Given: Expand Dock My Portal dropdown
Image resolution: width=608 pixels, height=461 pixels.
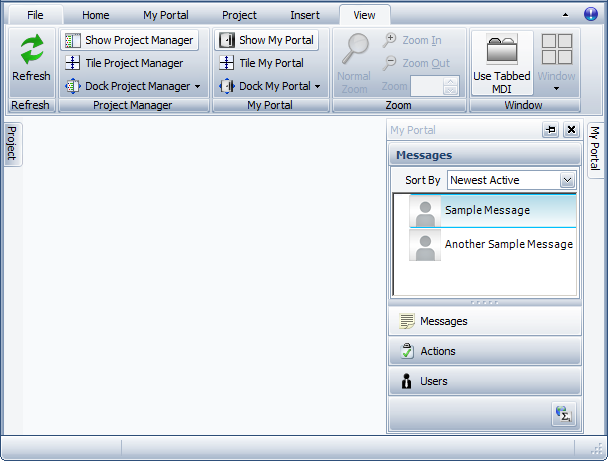Looking at the screenshot, I should [317, 87].
